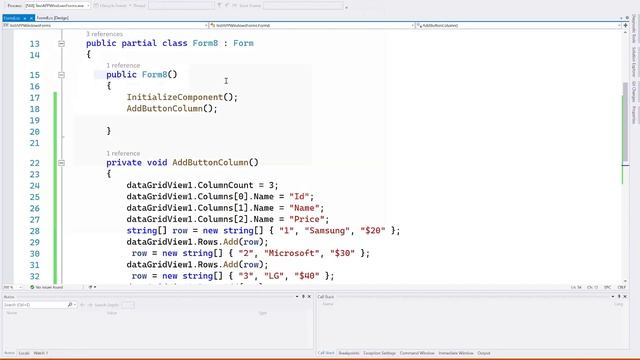This screenshot has height=360, width=640.
Task: Click the vertical editor scrollbar thumb
Action: pos(625,122)
